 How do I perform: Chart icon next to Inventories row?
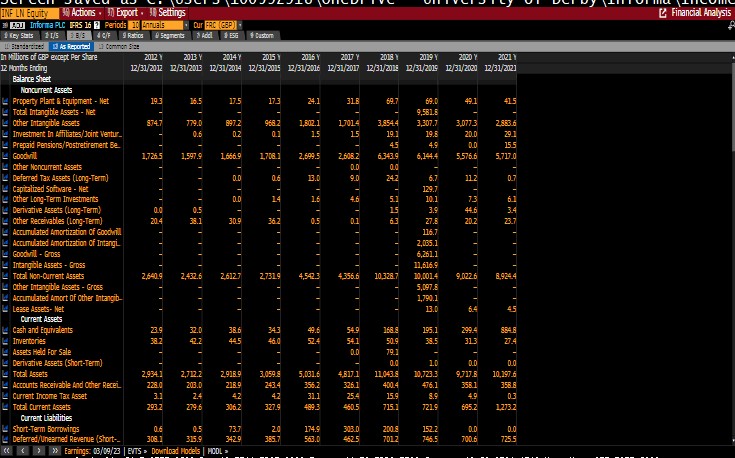[5, 341]
